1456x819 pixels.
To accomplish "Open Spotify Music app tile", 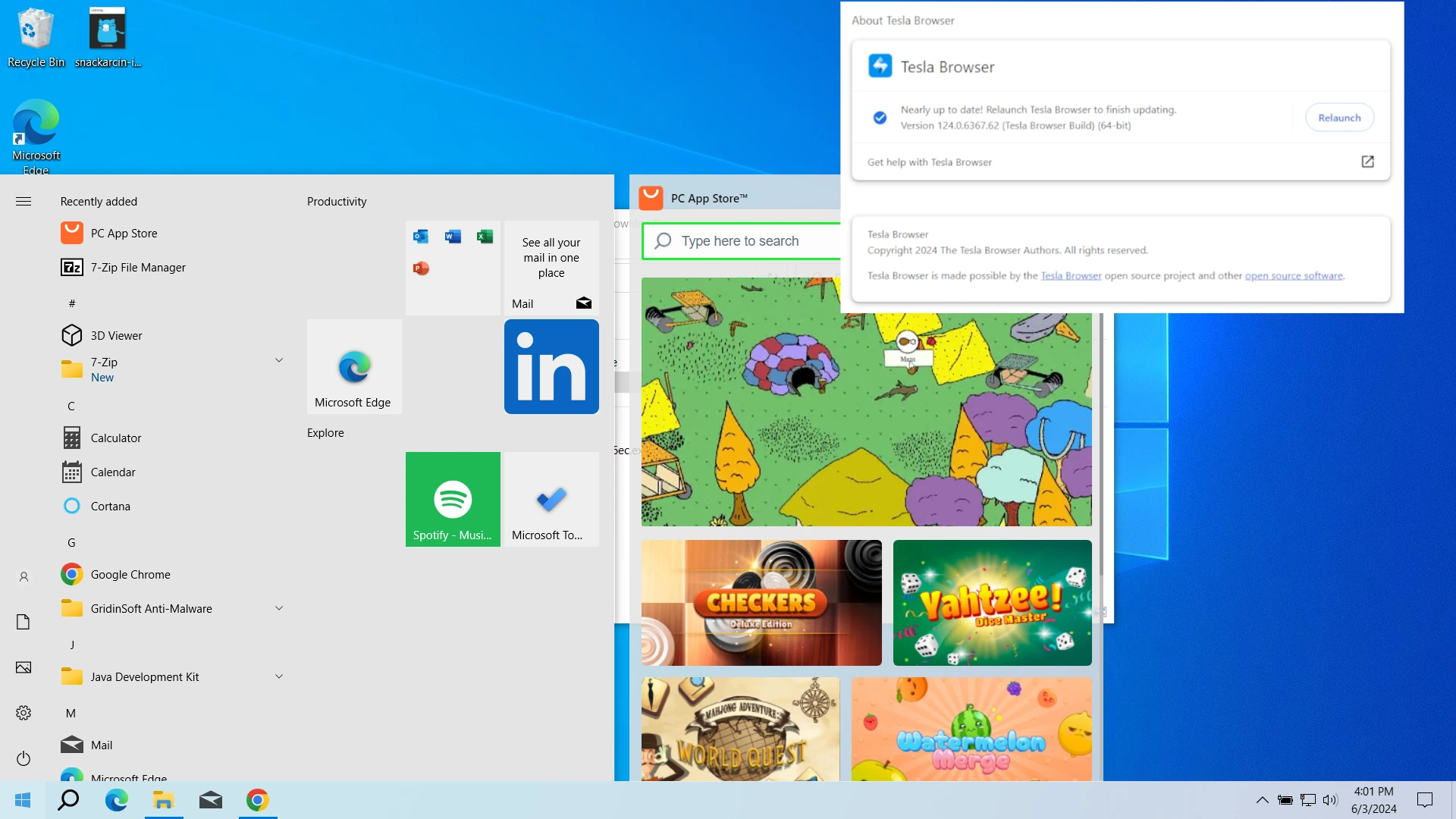I will [452, 498].
